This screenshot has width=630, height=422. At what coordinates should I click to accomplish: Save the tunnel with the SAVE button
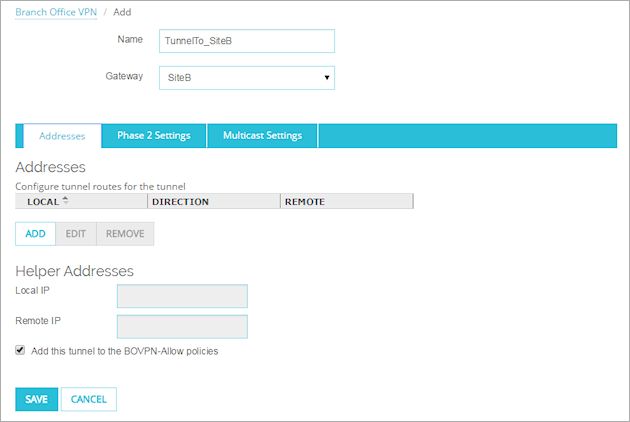[x=36, y=399]
